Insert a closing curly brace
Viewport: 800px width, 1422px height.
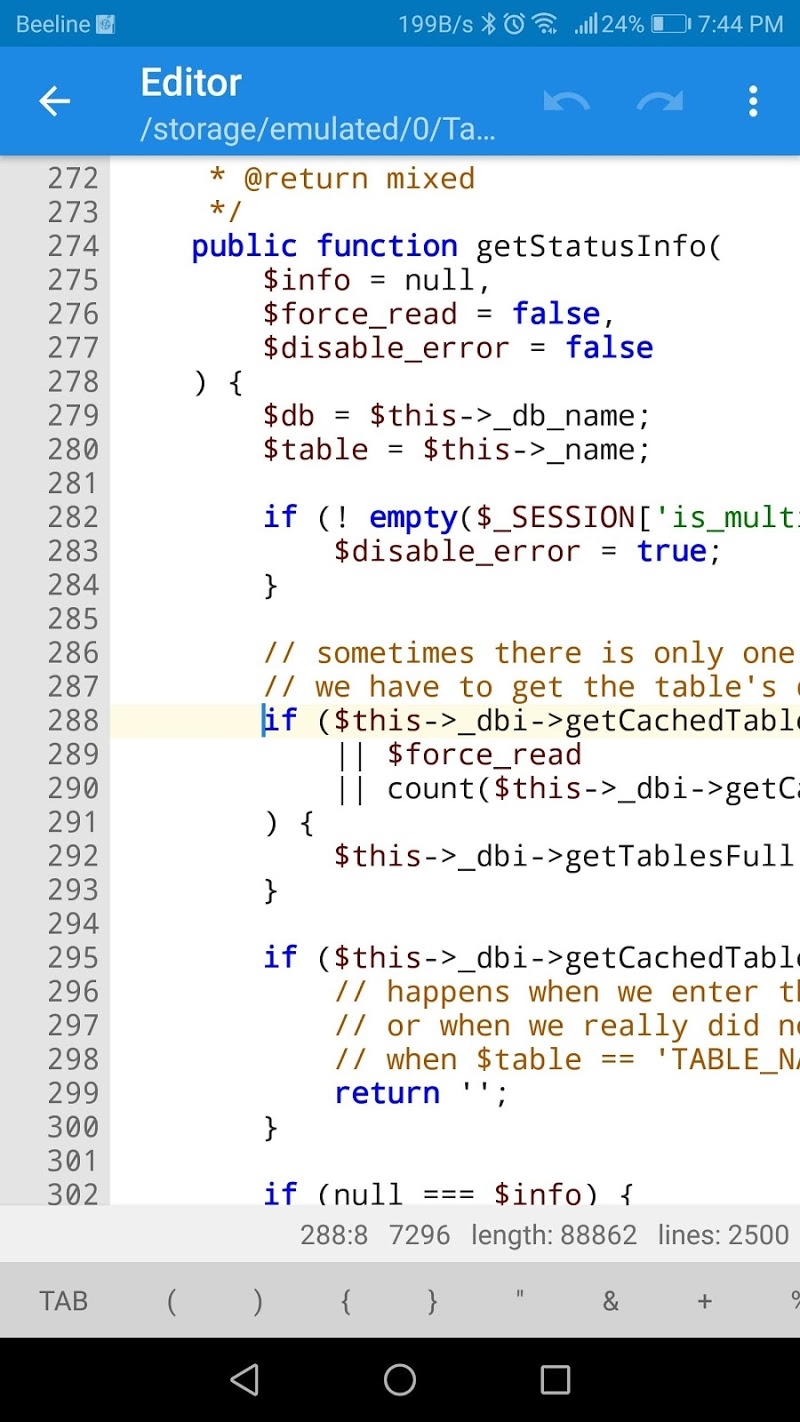tap(430, 1300)
